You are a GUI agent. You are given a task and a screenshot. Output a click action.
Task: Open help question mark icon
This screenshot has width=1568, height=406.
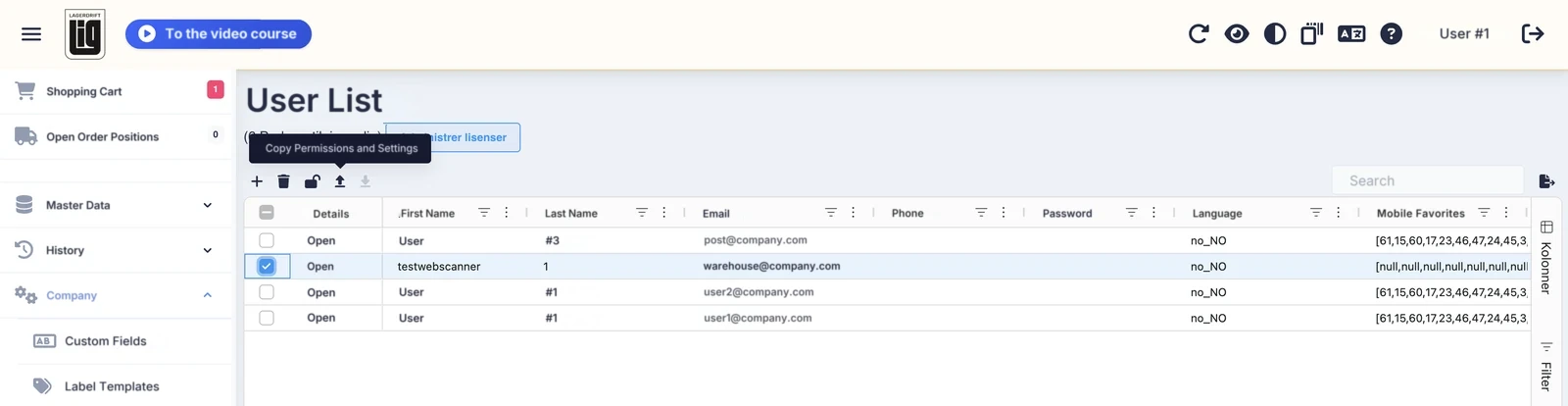[1391, 34]
